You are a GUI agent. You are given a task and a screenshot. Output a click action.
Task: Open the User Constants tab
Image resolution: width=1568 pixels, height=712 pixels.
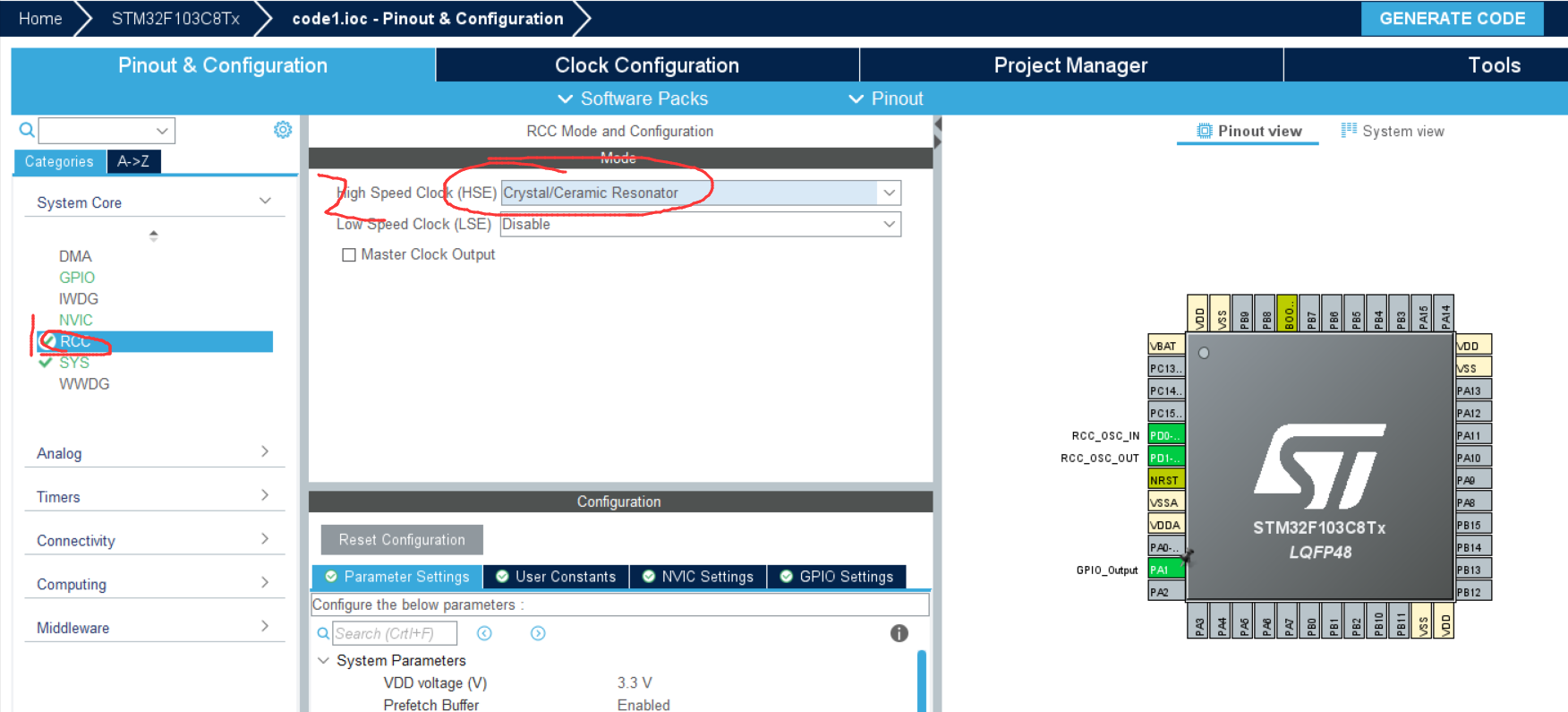coord(556,577)
